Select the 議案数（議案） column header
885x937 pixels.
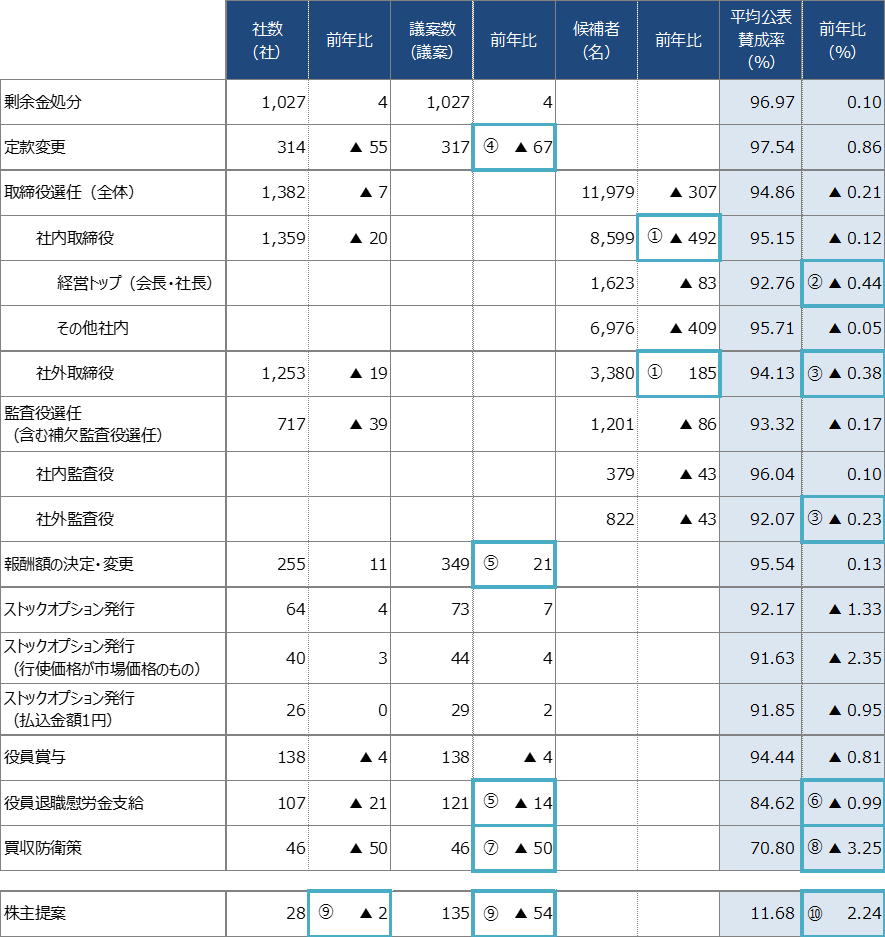(432, 40)
